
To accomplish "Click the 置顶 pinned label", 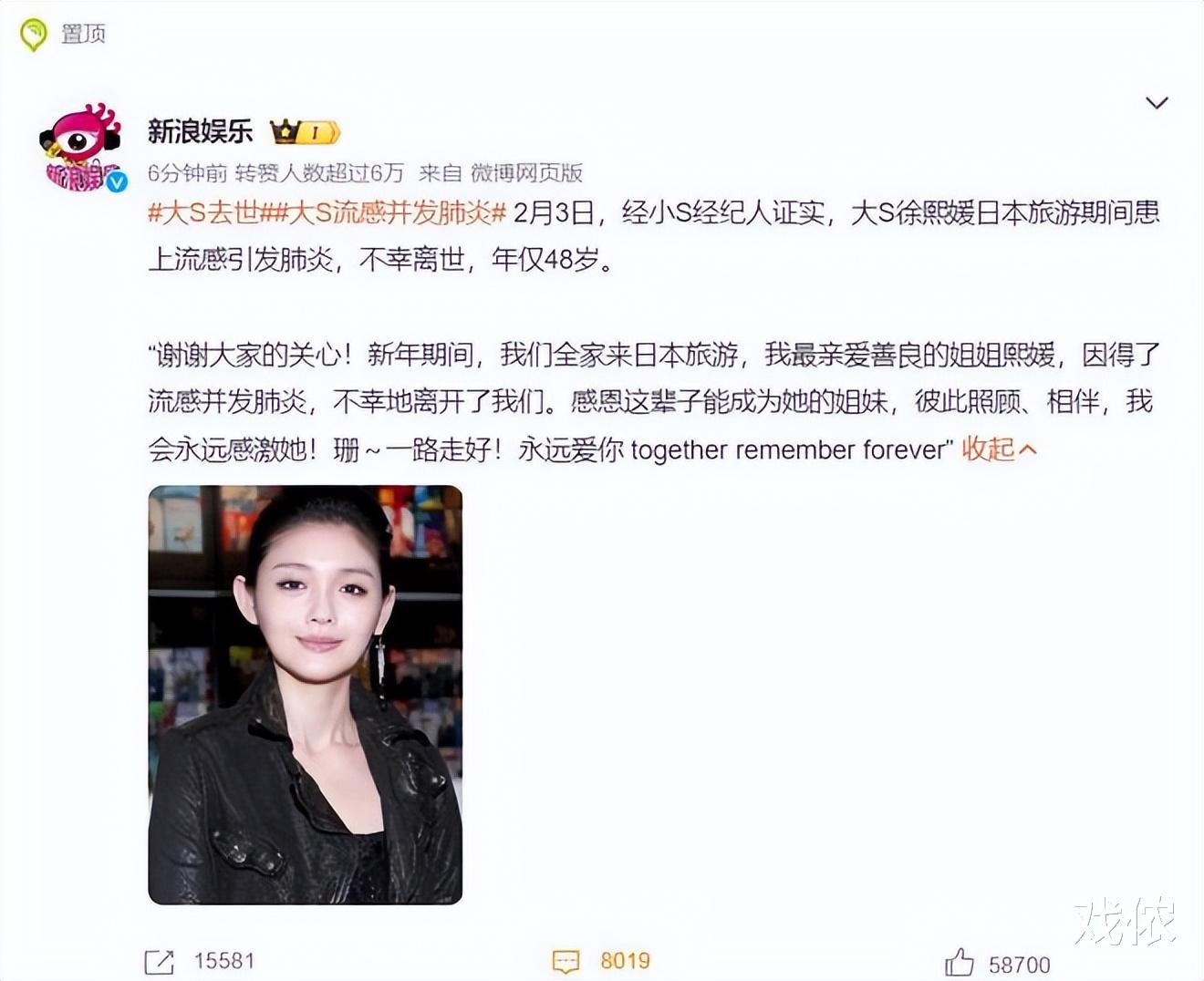I will pyautogui.click(x=83, y=34).
